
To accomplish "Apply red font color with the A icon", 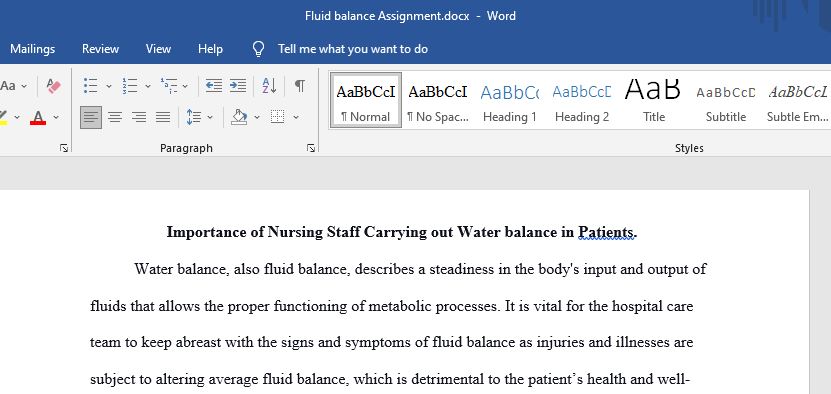I will tap(38, 117).
